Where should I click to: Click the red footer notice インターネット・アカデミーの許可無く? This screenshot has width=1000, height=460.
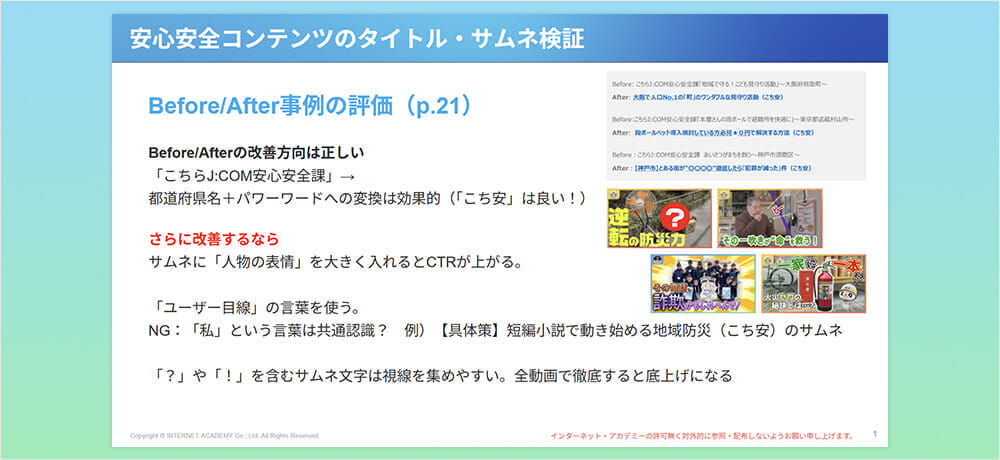pos(702,436)
